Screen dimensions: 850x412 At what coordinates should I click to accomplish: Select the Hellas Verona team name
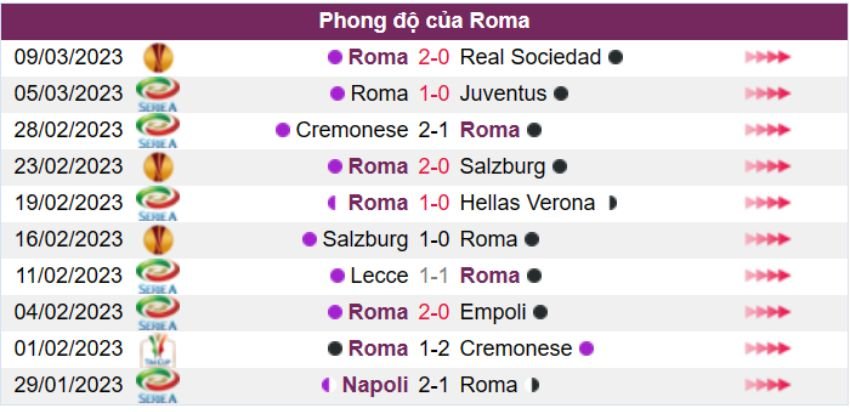[x=527, y=203]
